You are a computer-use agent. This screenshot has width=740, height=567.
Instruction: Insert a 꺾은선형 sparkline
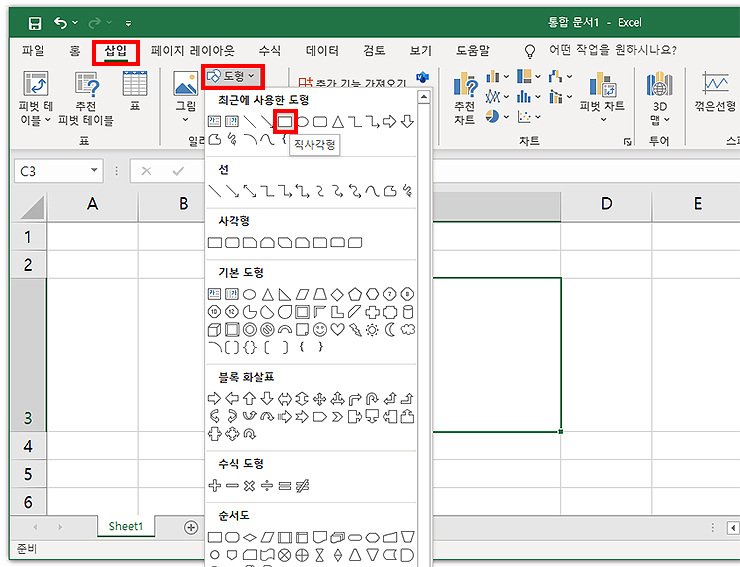pyautogui.click(x=715, y=92)
